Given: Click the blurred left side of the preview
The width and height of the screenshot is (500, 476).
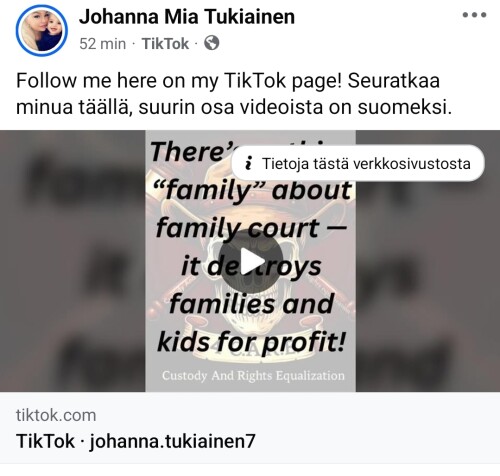Looking at the screenshot, I should tap(73, 261).
